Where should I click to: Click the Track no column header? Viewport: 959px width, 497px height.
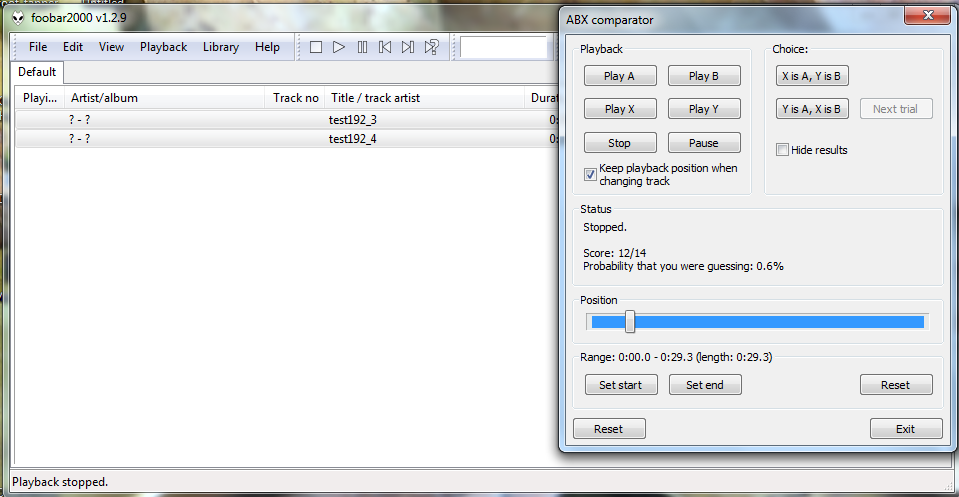295,98
